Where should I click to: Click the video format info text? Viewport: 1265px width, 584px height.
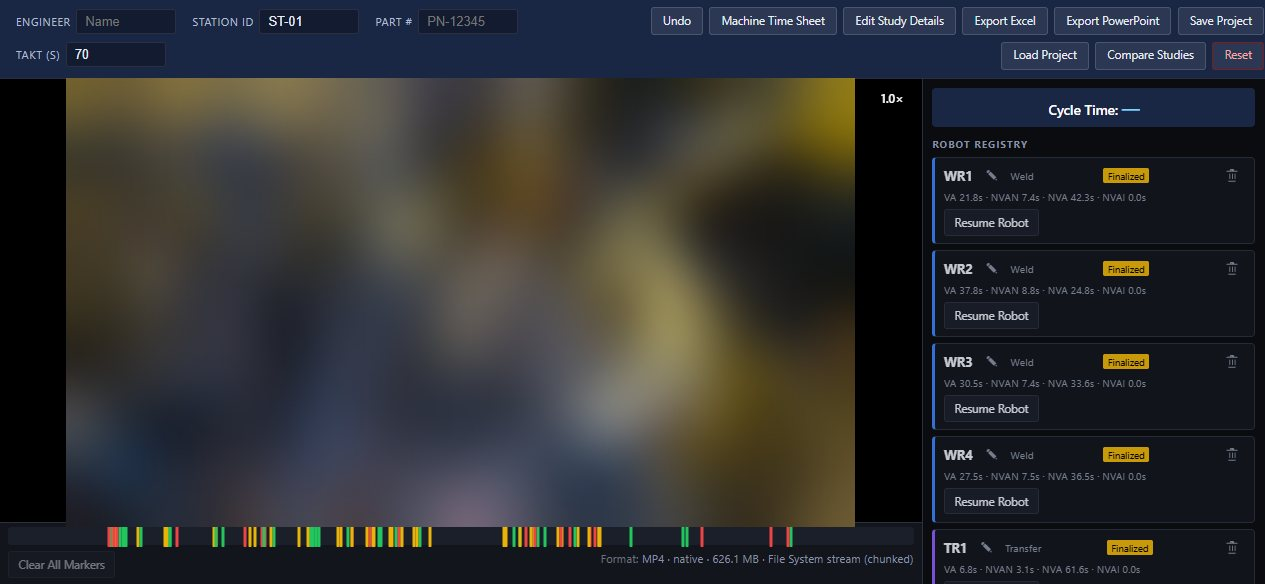(x=757, y=560)
